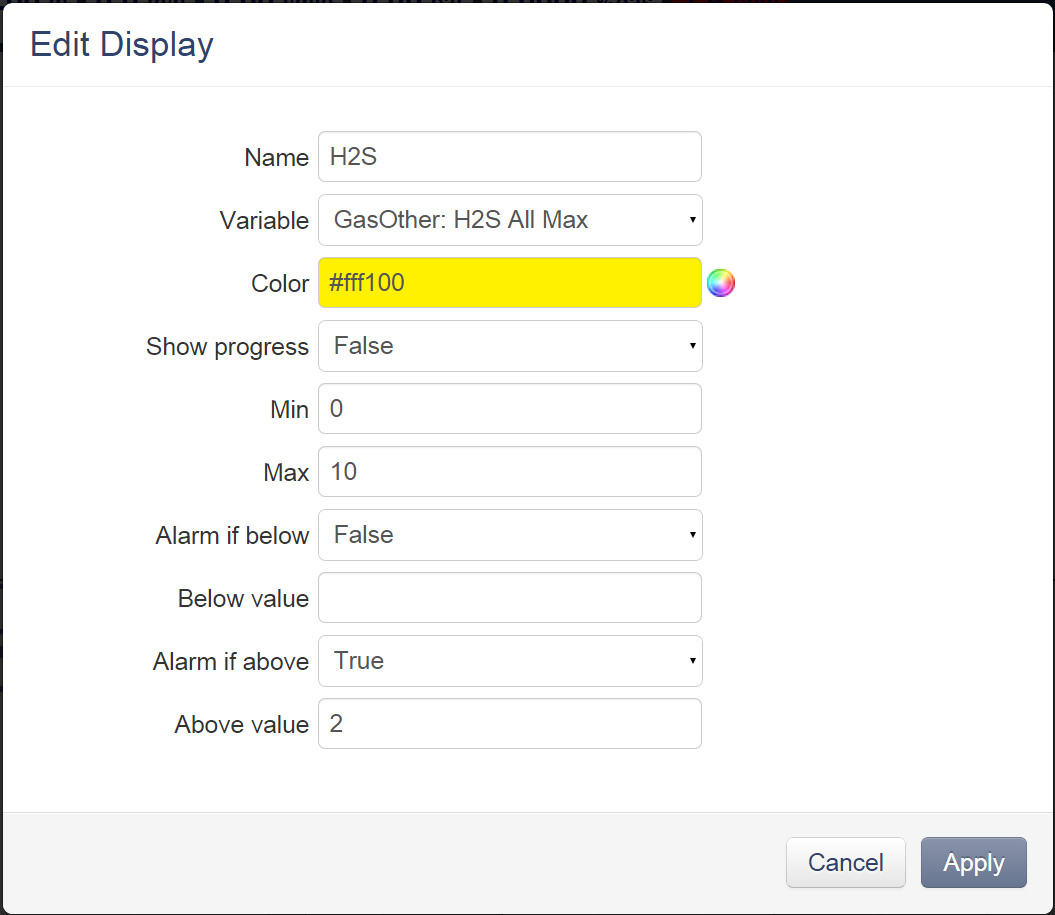This screenshot has height=915, width=1055.
Task: Open the Alarm if above dropdown
Action: coord(510,661)
